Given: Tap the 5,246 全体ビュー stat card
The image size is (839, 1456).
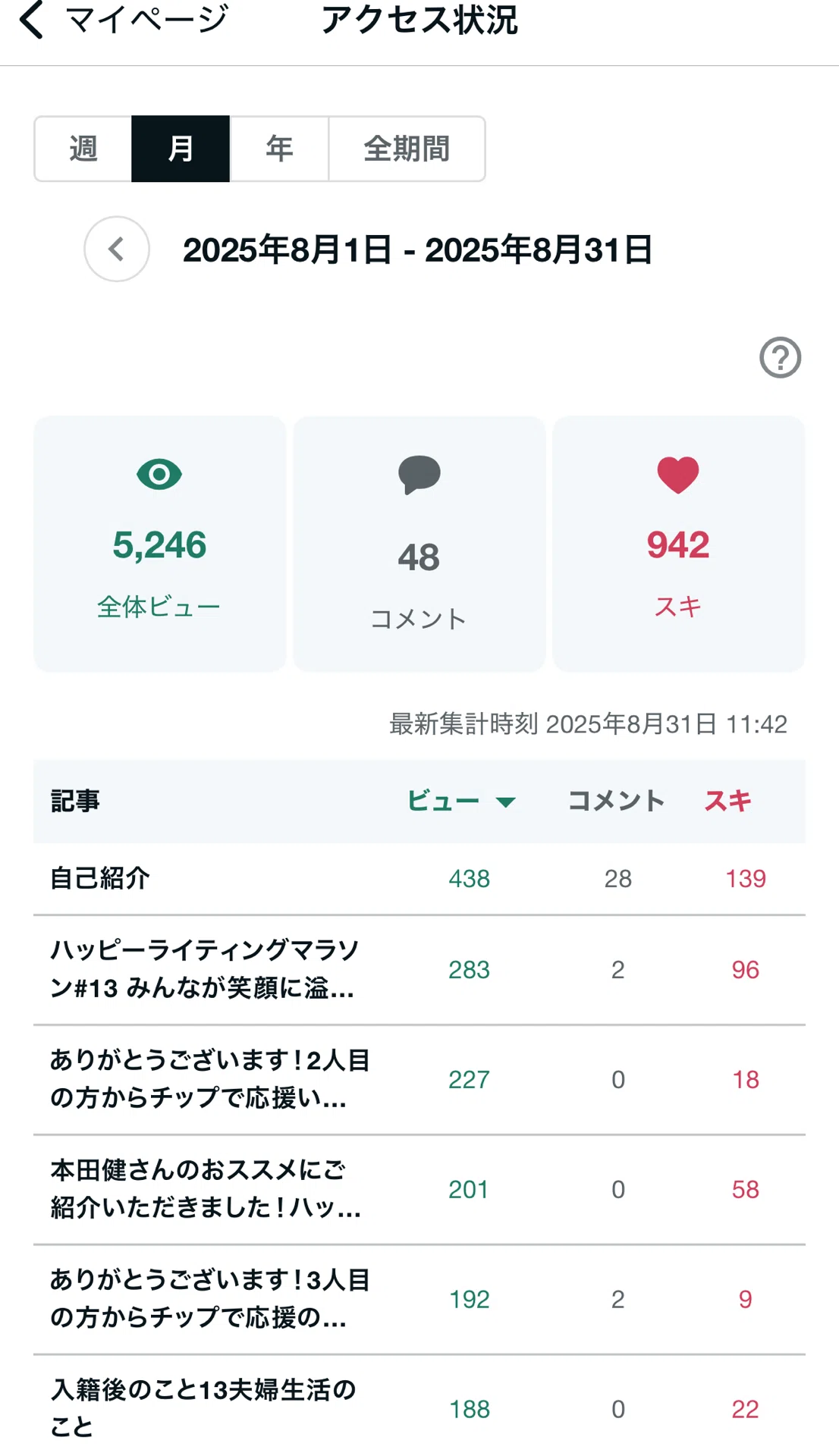Looking at the screenshot, I should (159, 544).
